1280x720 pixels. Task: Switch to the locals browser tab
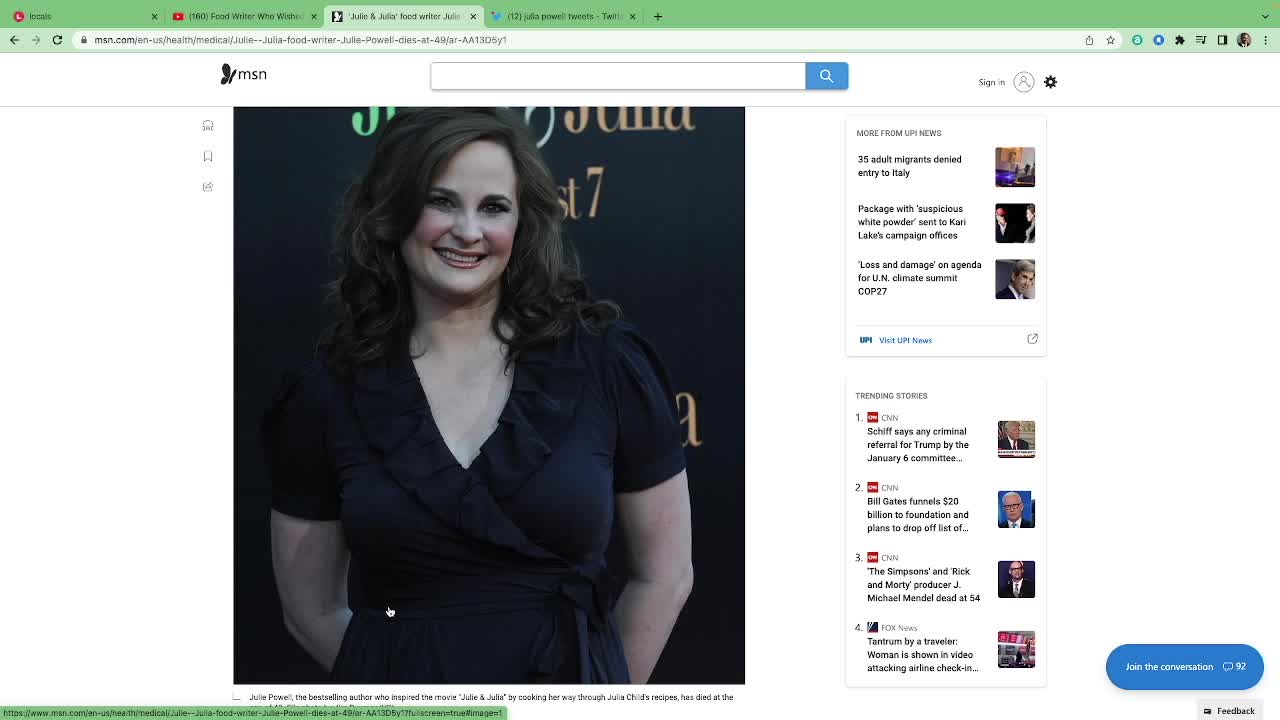pos(84,16)
